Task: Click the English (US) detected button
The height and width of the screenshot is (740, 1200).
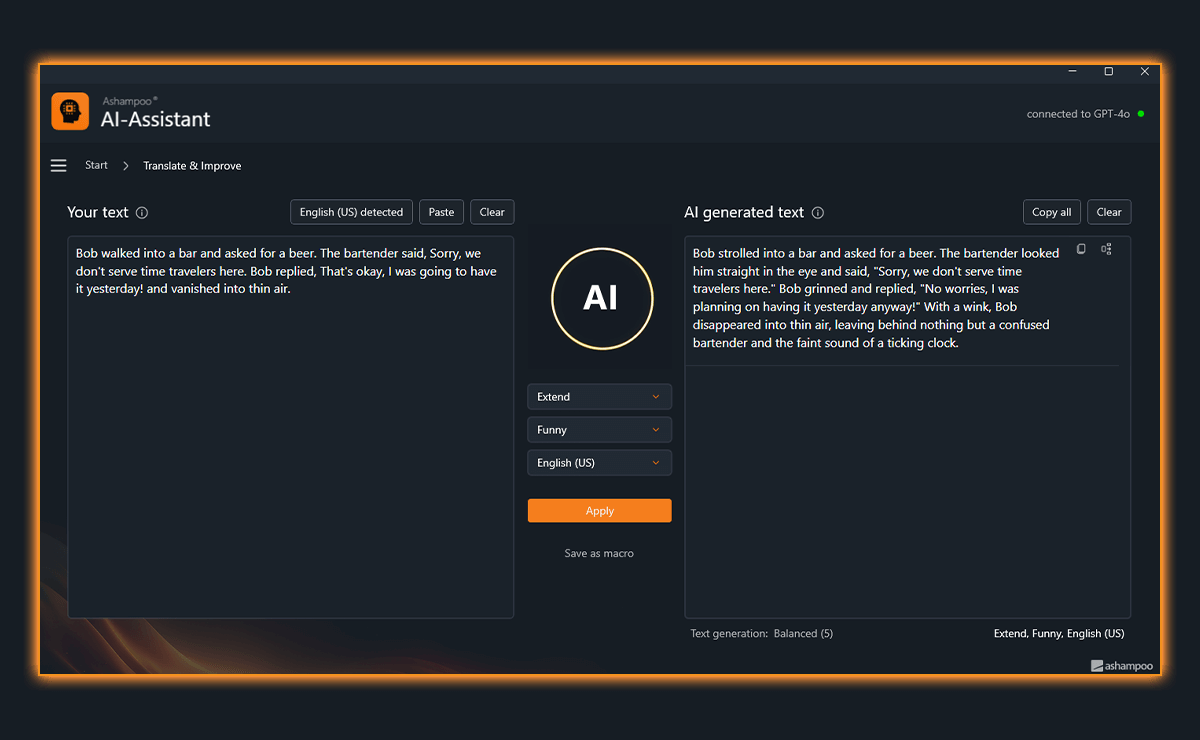Action: (x=351, y=212)
